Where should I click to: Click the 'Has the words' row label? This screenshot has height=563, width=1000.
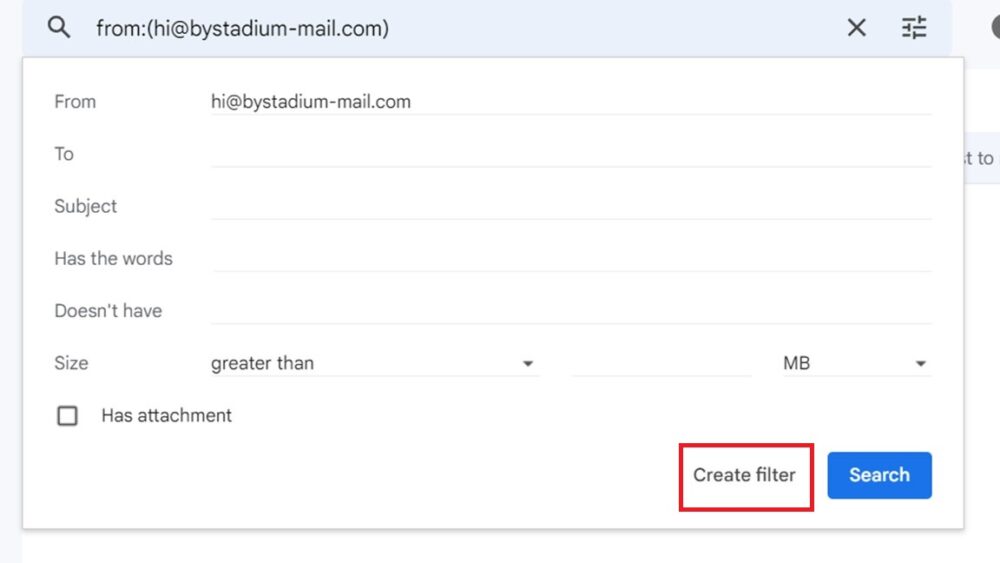[113, 259]
